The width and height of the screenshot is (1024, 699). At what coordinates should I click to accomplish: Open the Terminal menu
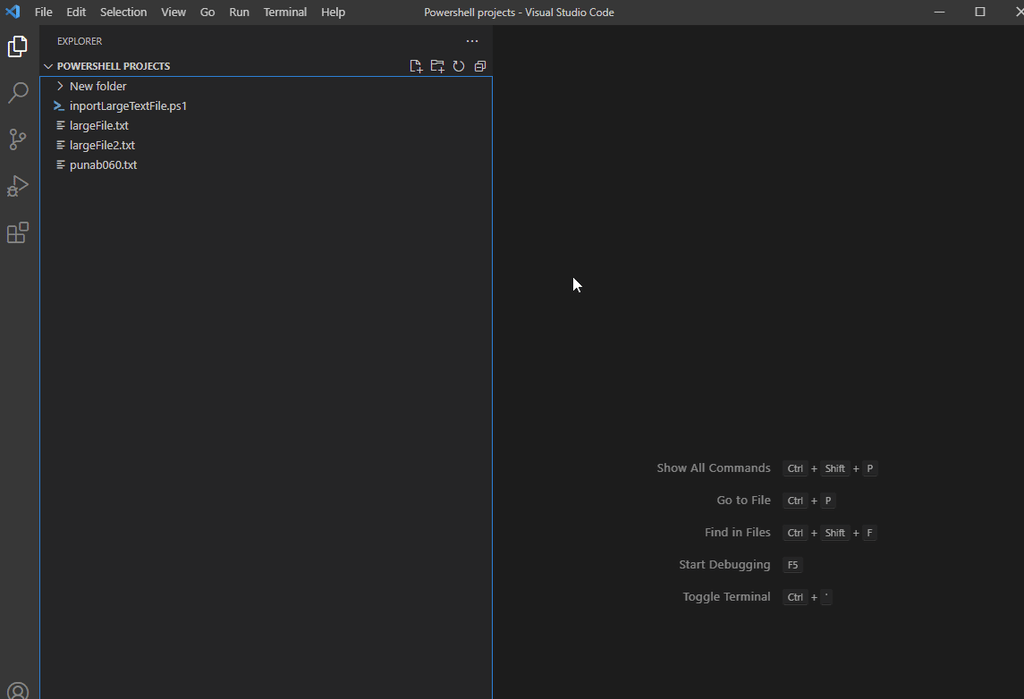click(285, 12)
